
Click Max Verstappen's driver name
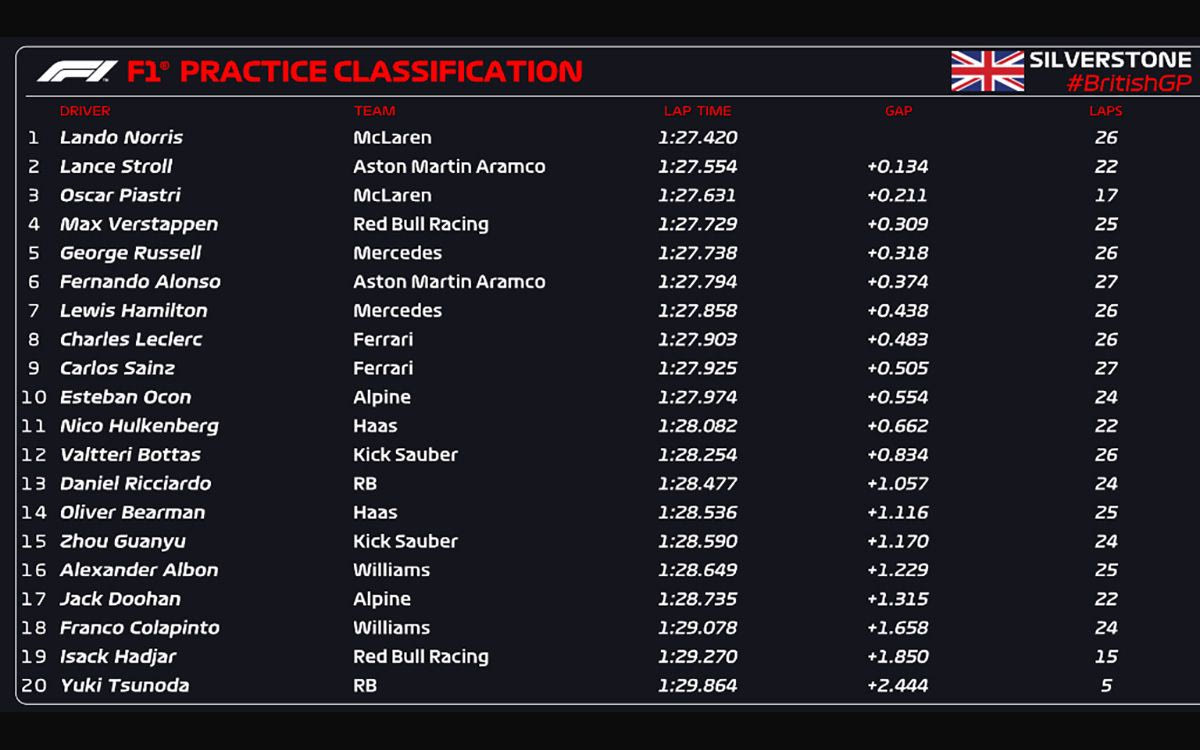pyautogui.click(x=138, y=224)
